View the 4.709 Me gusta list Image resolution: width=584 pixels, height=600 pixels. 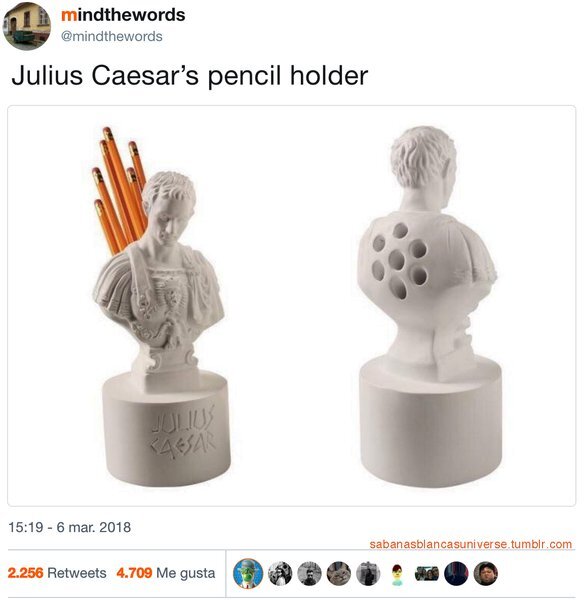tap(166, 573)
